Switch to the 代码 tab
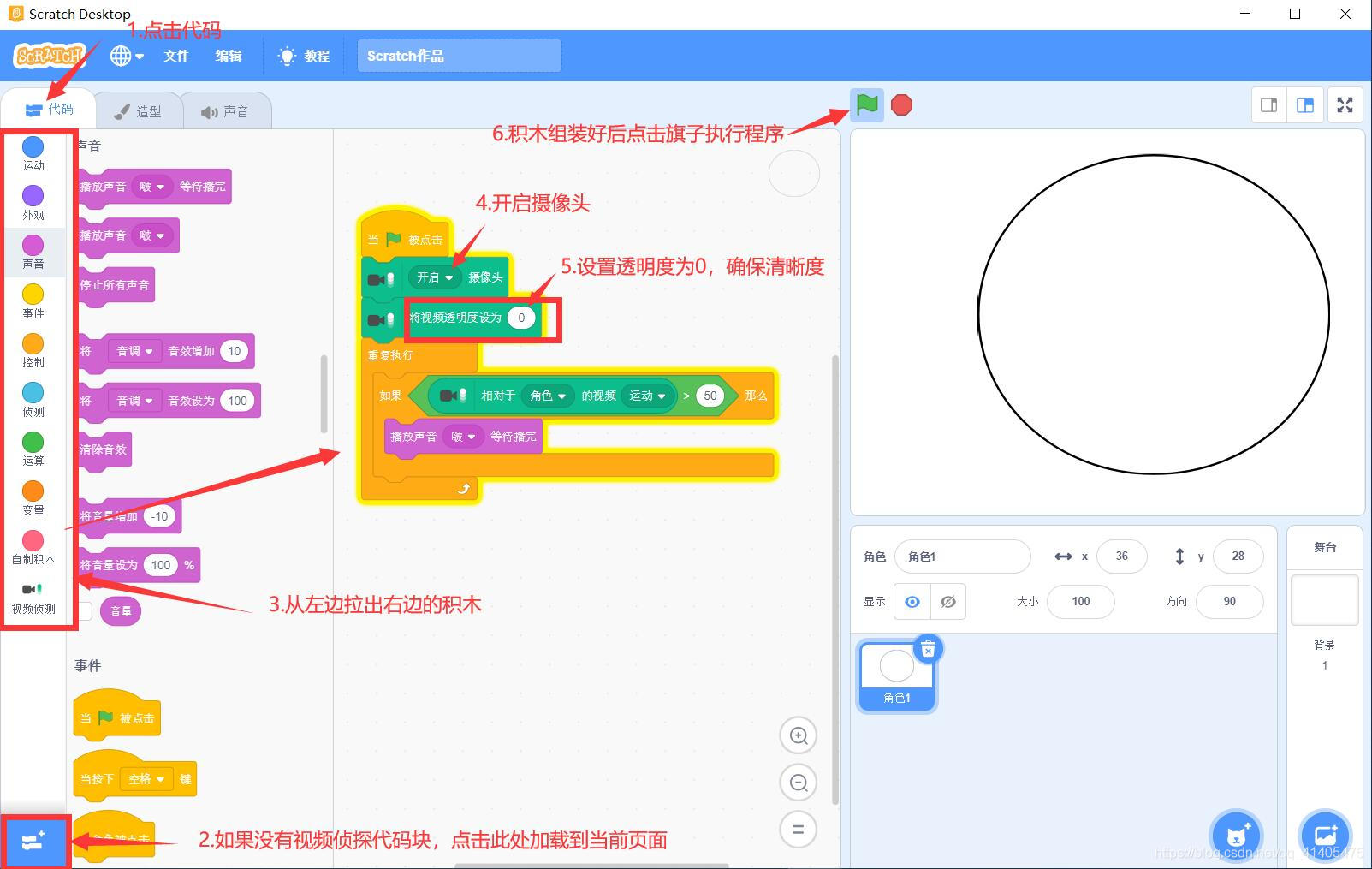Image resolution: width=1372 pixels, height=869 pixels. click(x=49, y=110)
